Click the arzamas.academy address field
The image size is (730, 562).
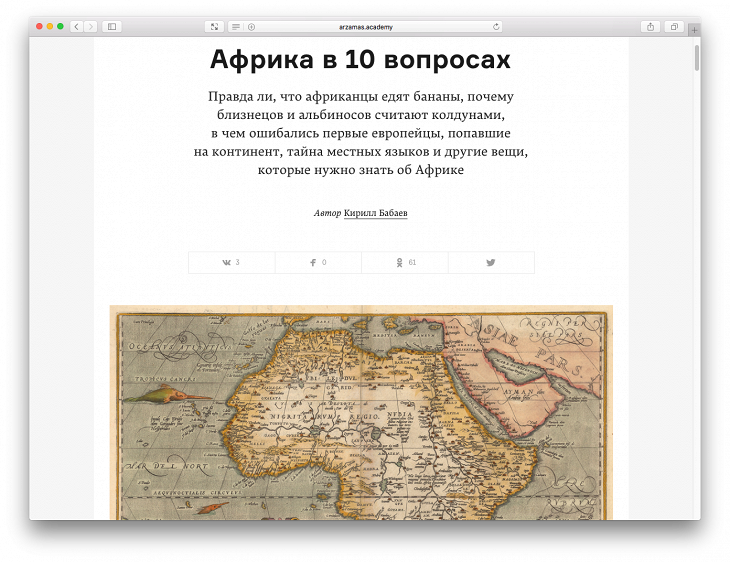(368, 27)
